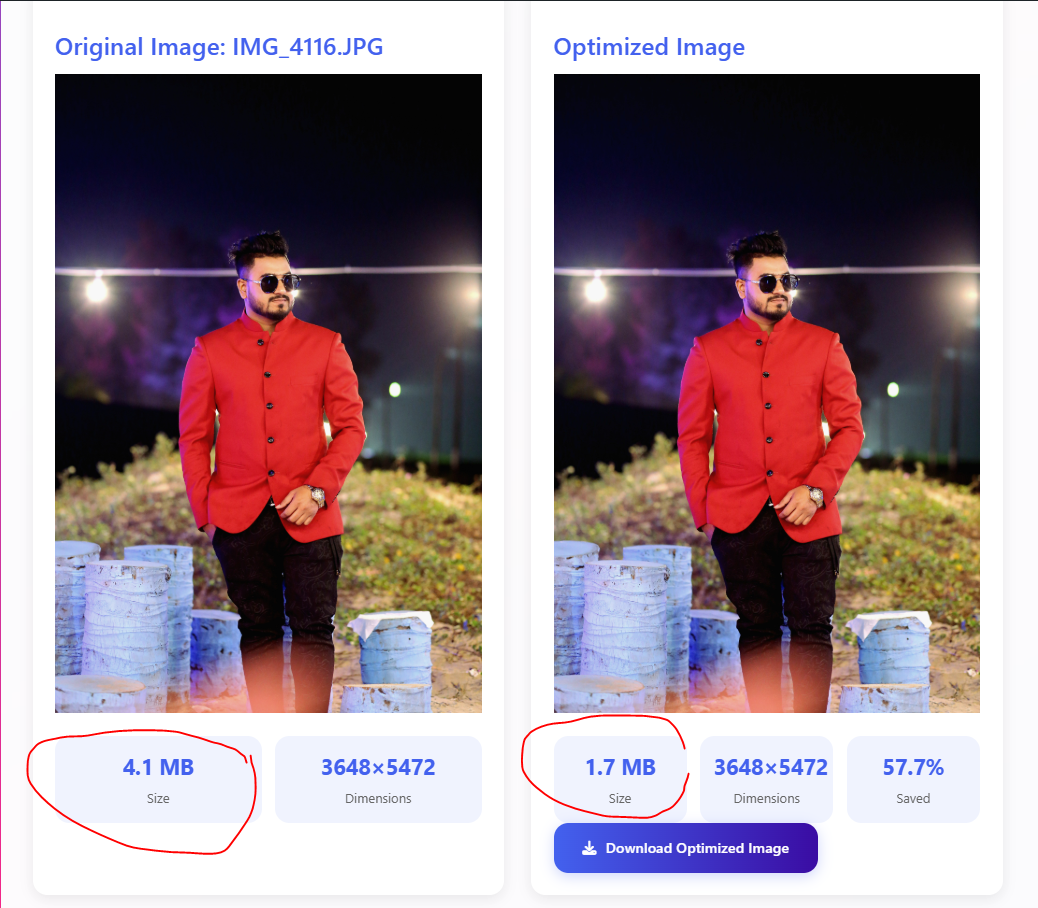
Task: Click the 57.7% Saved stat card
Action: pyautogui.click(x=912, y=779)
